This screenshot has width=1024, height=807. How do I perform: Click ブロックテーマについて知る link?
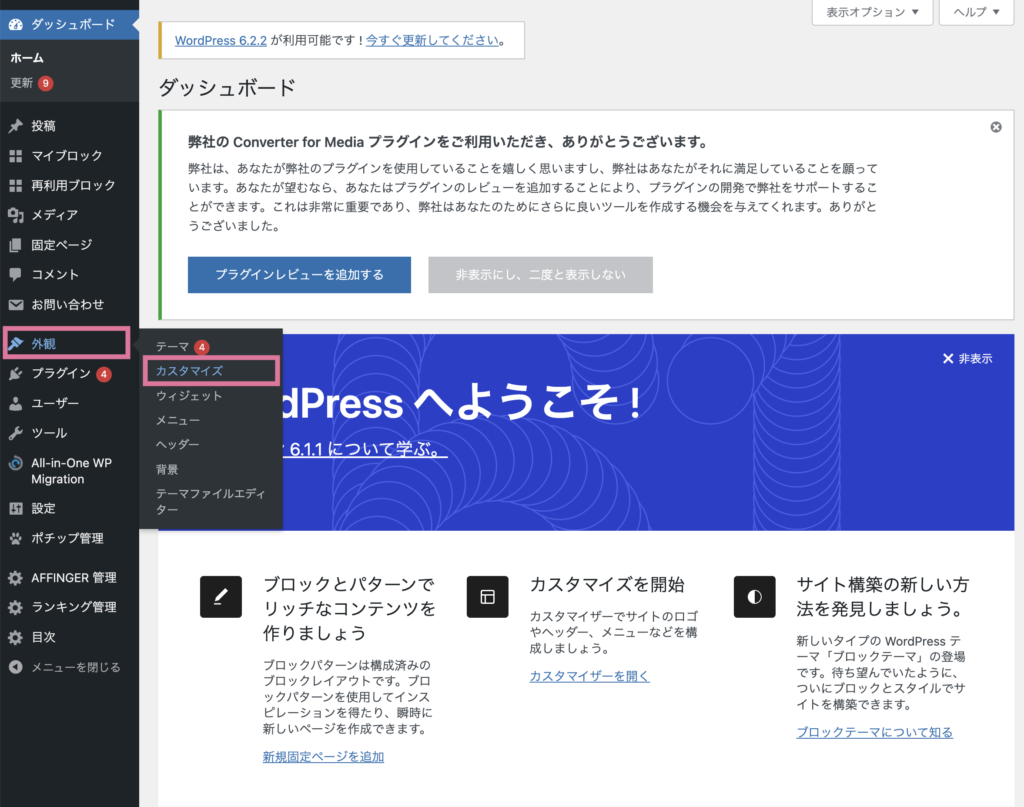pyautogui.click(x=874, y=733)
